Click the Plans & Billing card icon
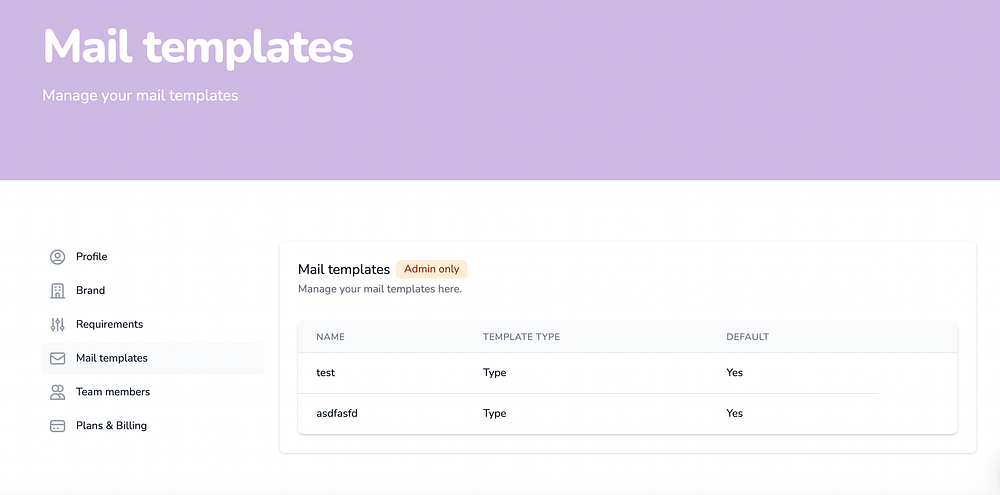1000x495 pixels. point(57,426)
